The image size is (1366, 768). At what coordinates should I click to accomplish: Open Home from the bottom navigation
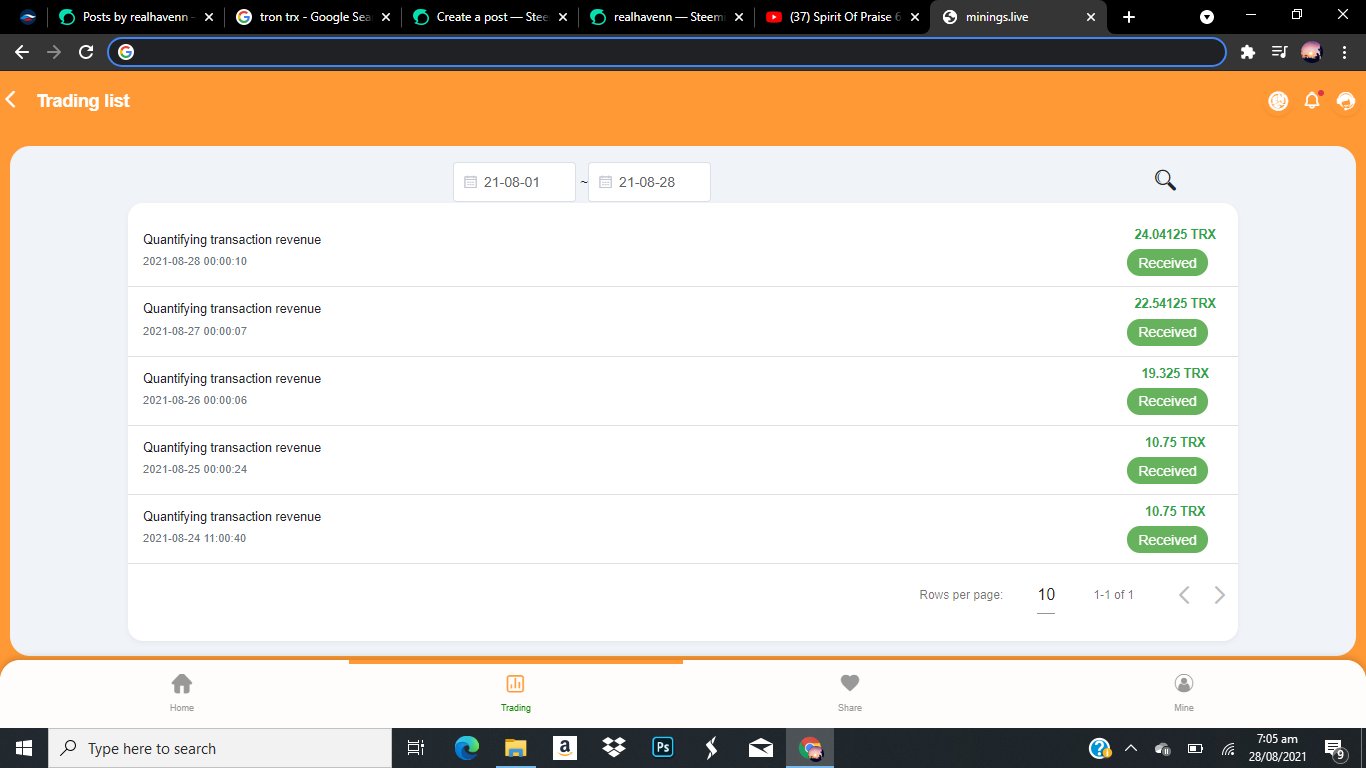182,690
